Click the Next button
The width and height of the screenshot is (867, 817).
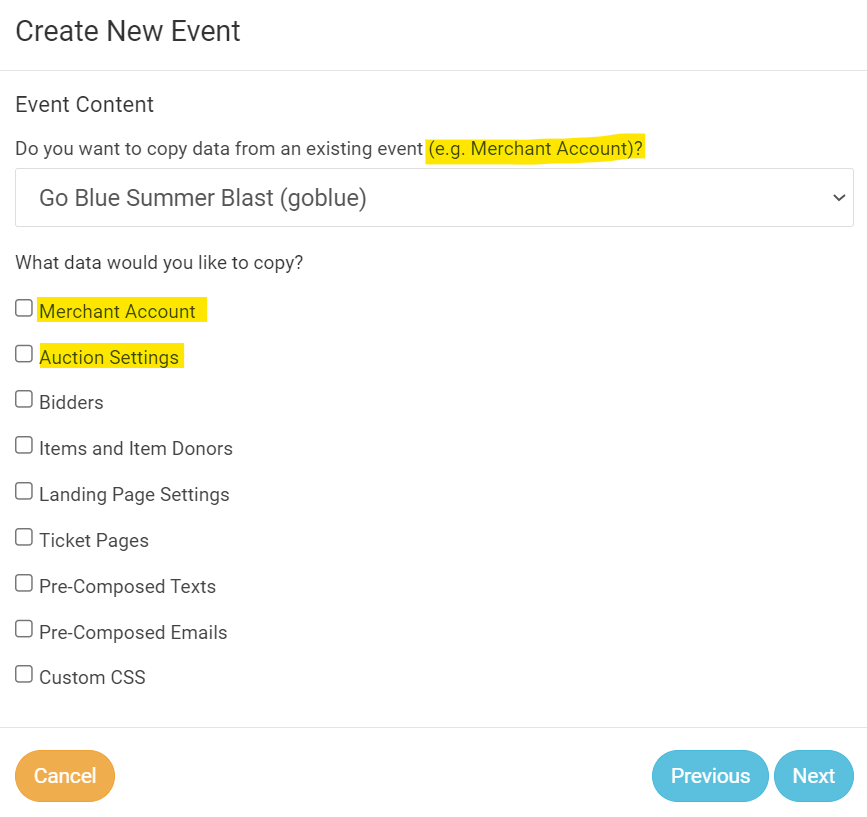(x=813, y=776)
